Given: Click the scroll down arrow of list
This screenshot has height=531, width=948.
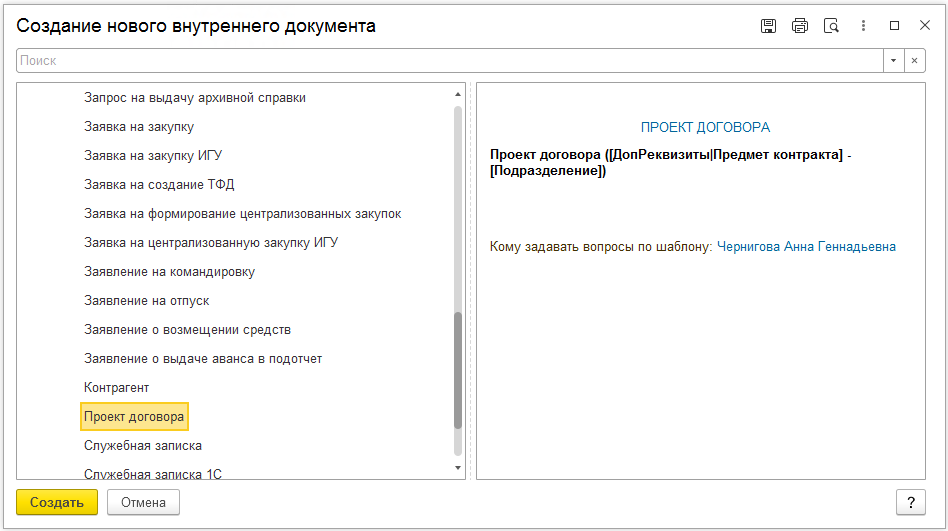Looking at the screenshot, I should 458,468.
